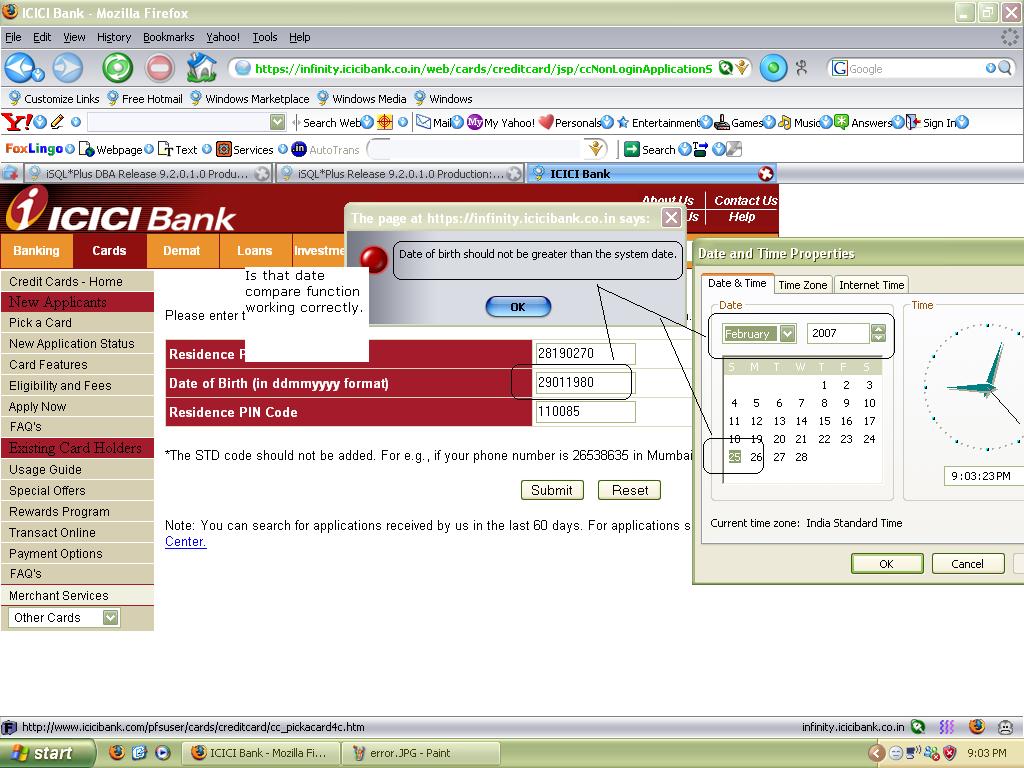Viewport: 1024px width, 768px height.
Task: Click the Firefox back arrow button
Action: (20, 68)
